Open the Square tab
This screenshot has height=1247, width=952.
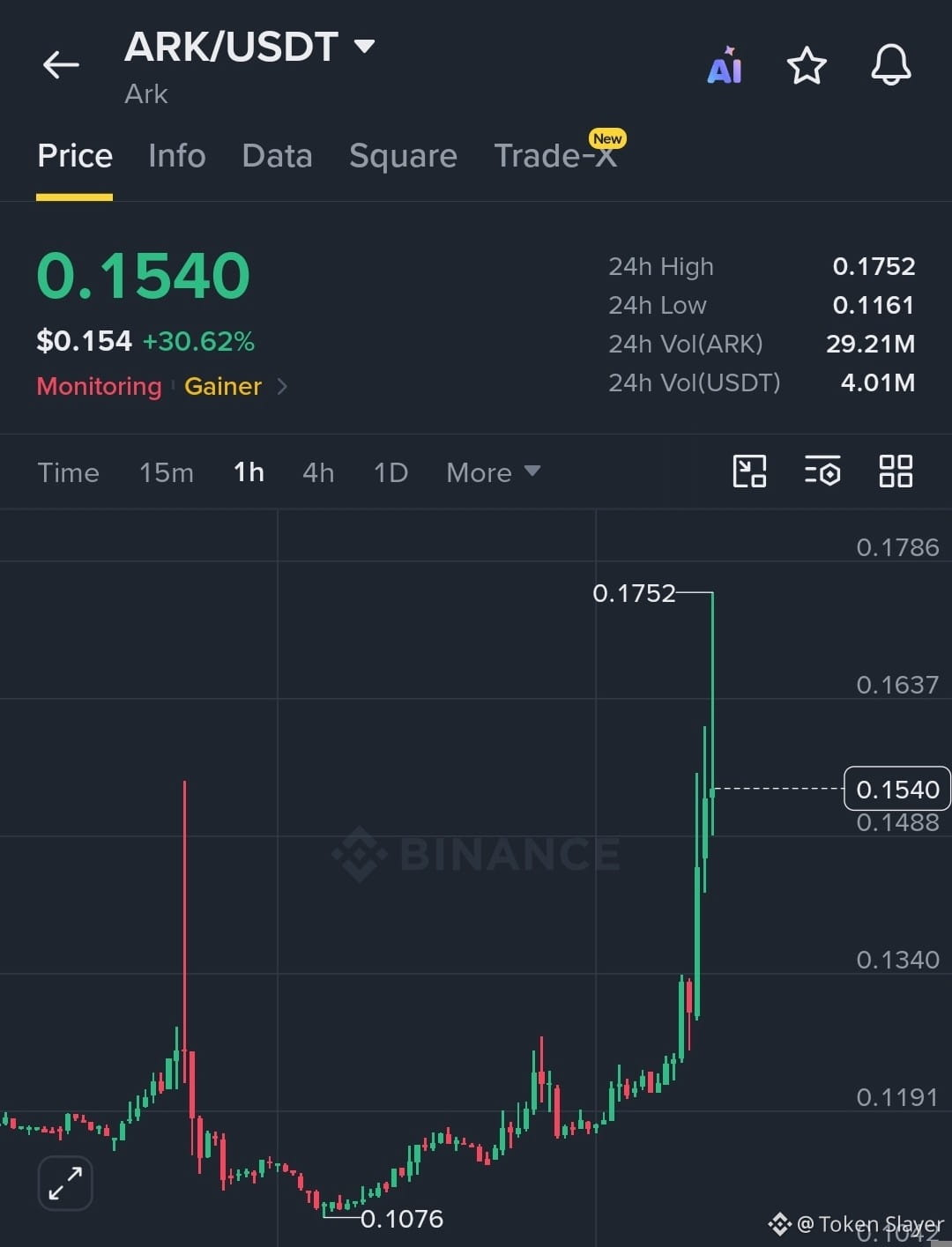click(x=403, y=156)
